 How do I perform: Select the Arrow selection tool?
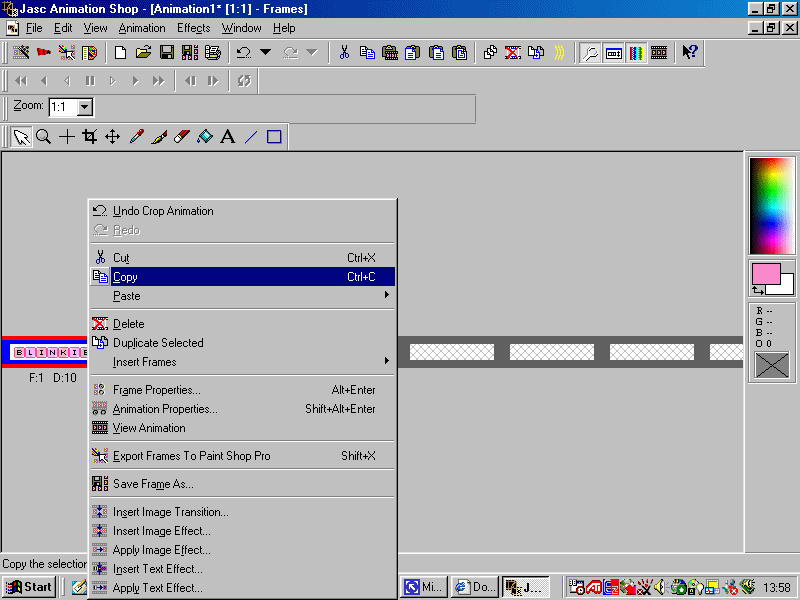click(21, 137)
